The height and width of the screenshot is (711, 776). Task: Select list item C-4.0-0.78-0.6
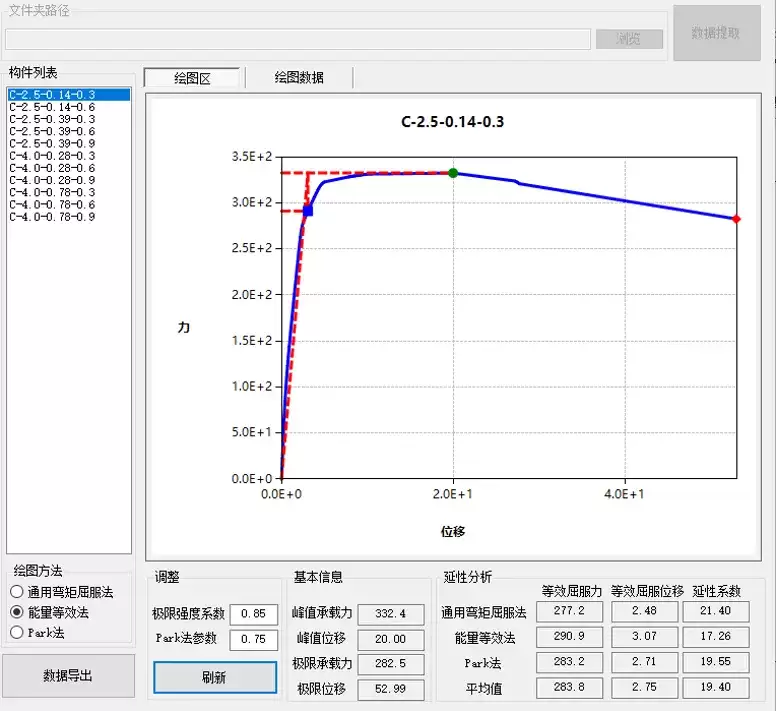click(69, 204)
